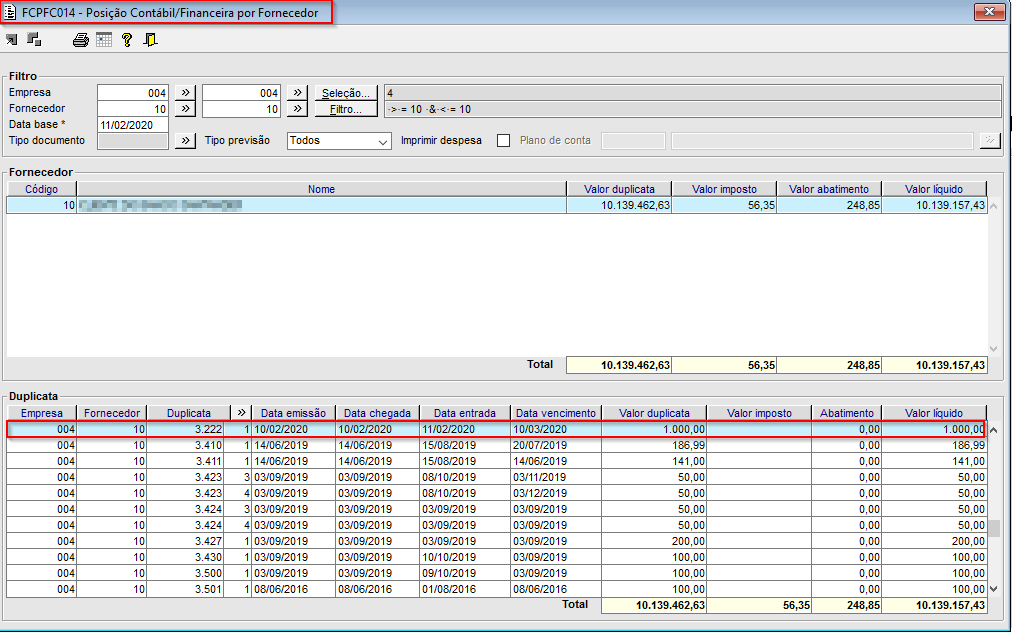Expand the Tipo previsão dropdown
The image size is (1012, 632).
(383, 141)
